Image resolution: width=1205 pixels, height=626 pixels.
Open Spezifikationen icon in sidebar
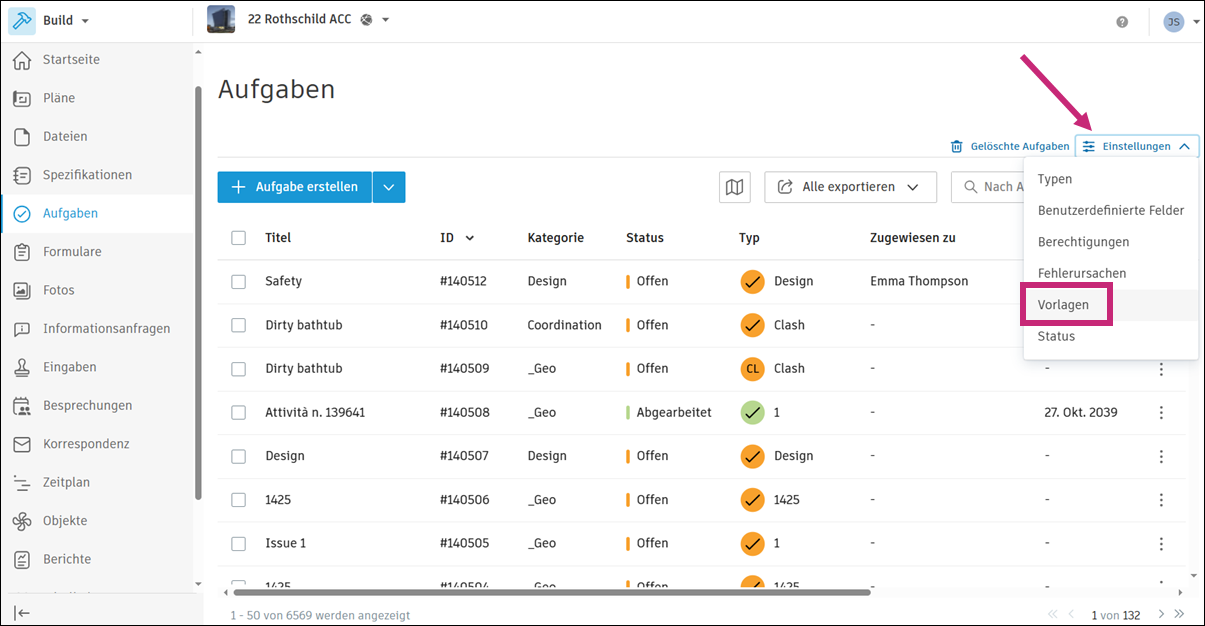[x=22, y=175]
